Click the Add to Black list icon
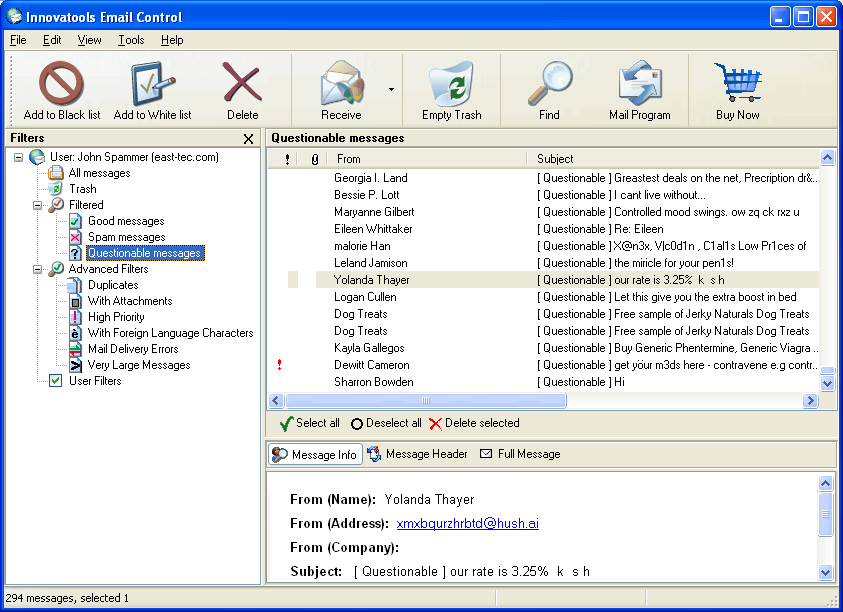The image size is (843, 612). (61, 83)
